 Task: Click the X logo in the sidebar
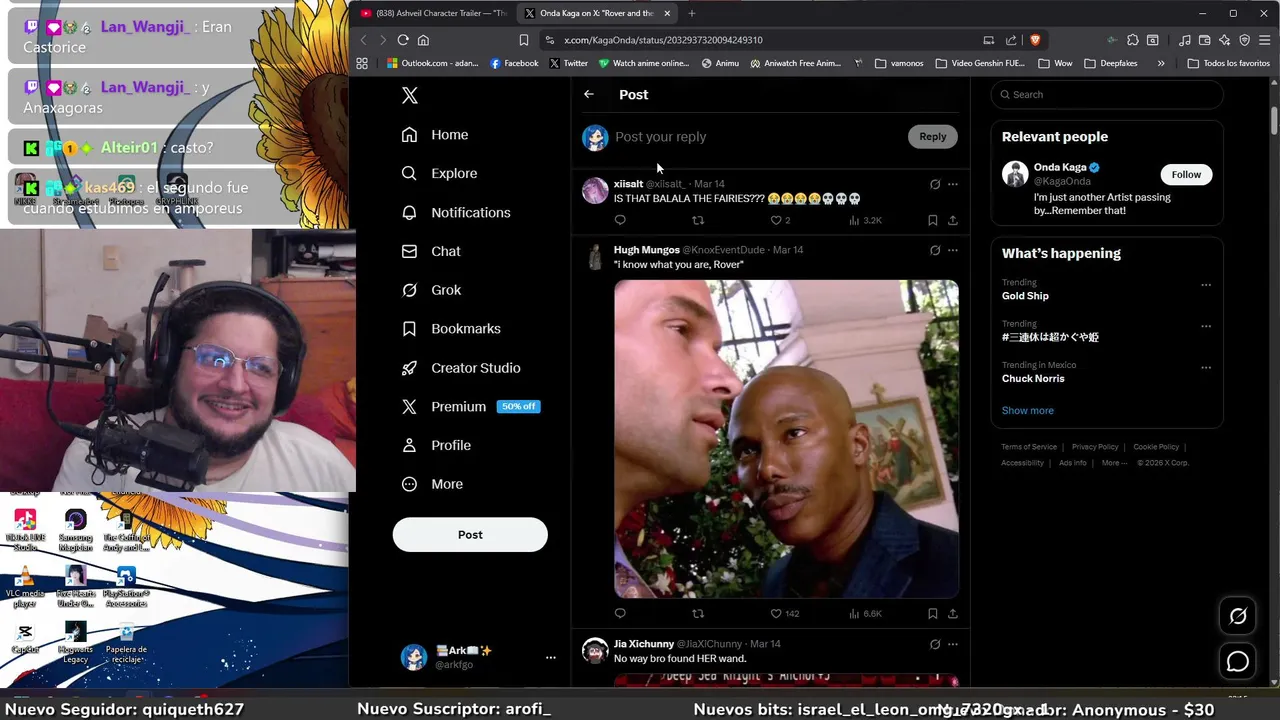(409, 95)
